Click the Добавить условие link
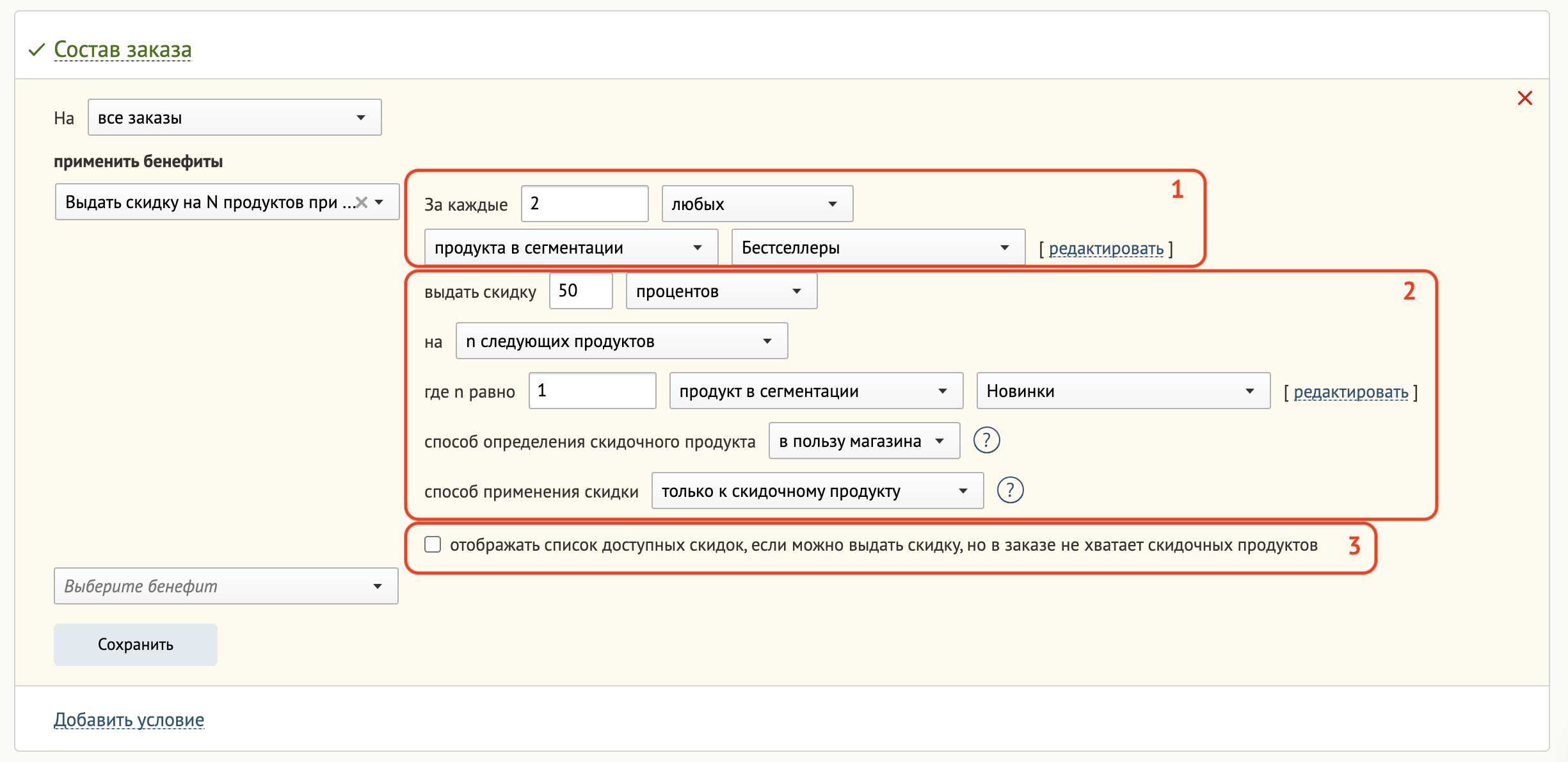Viewport: 1568px width, 762px height. tap(129, 720)
